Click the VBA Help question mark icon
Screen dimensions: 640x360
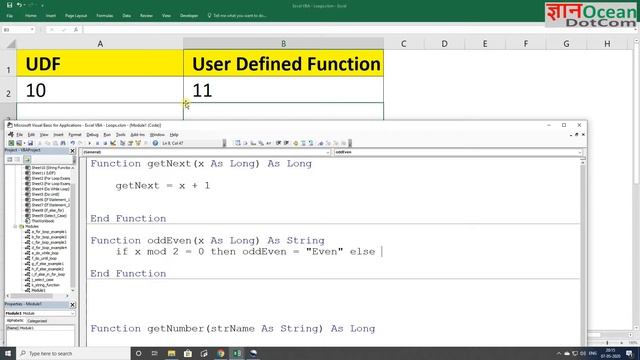point(155,143)
